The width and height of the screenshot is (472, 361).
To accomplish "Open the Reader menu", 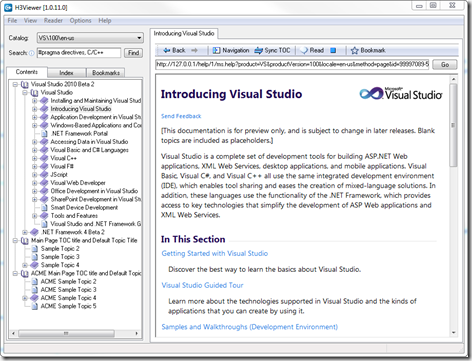I will (53, 21).
